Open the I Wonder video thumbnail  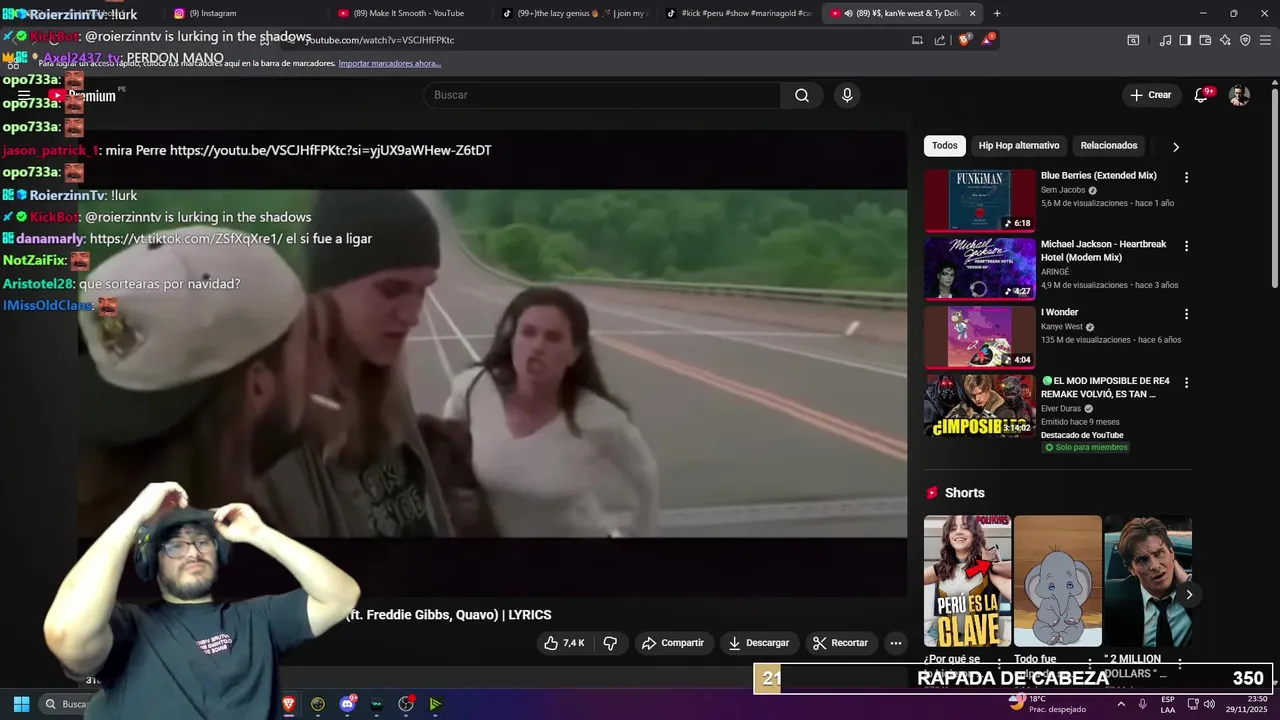pos(980,337)
